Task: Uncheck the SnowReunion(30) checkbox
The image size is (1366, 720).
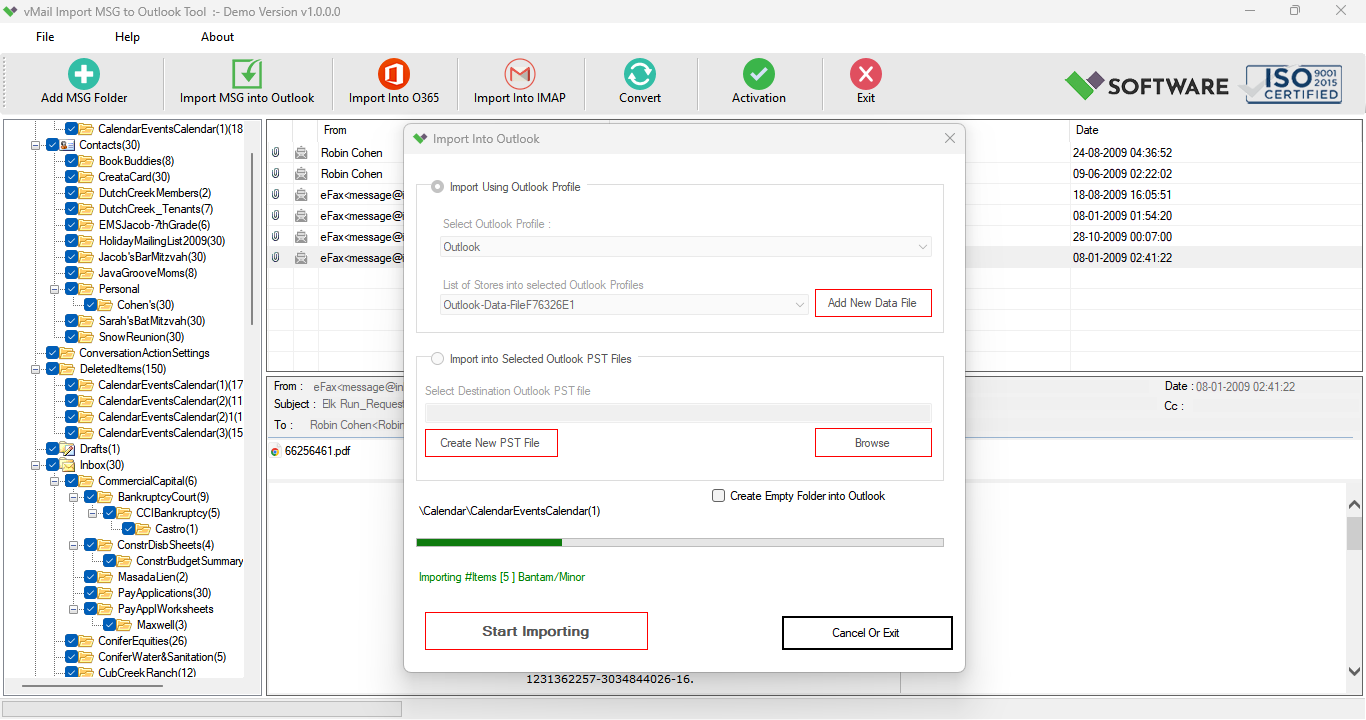Action: pyautogui.click(x=72, y=337)
